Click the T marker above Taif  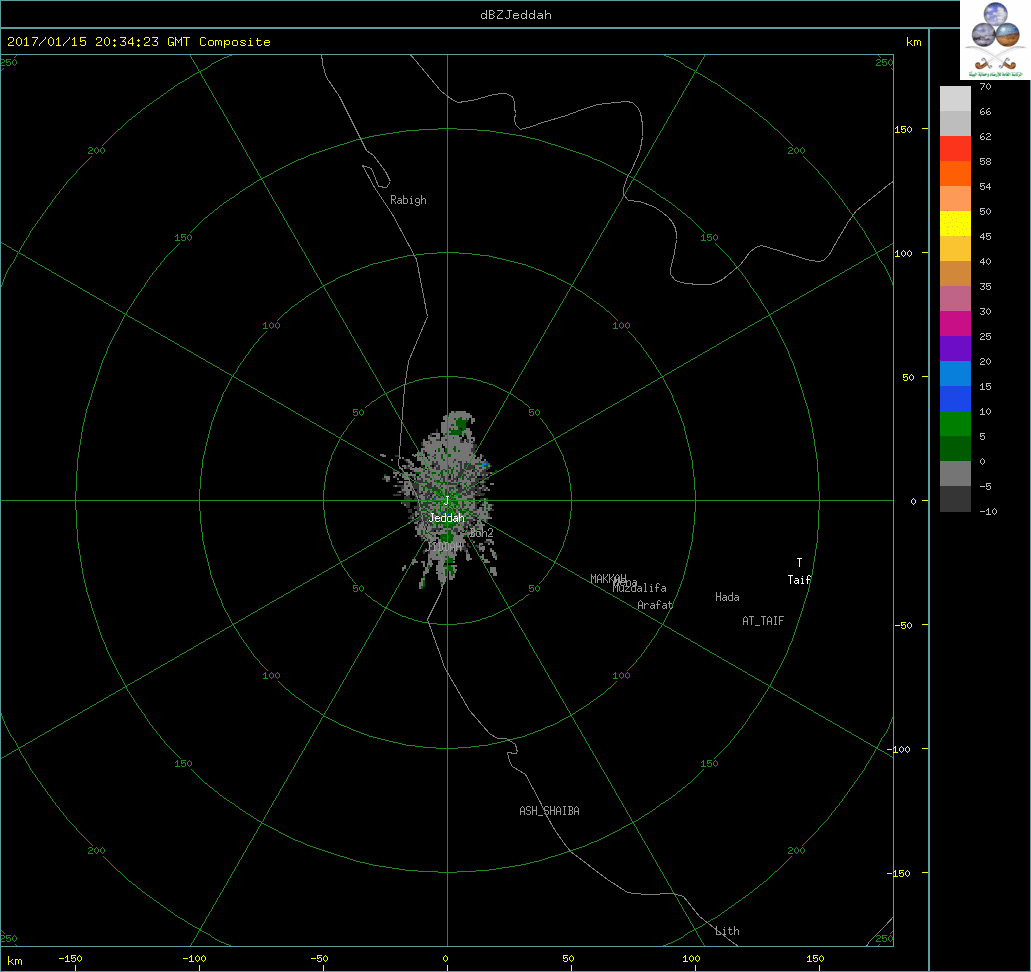tap(800, 562)
